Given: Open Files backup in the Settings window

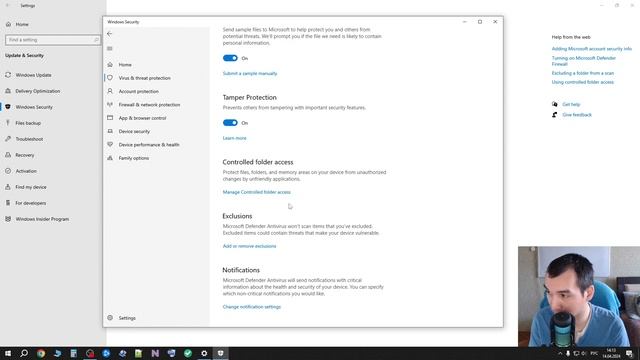Looking at the screenshot, I should click(28, 123).
